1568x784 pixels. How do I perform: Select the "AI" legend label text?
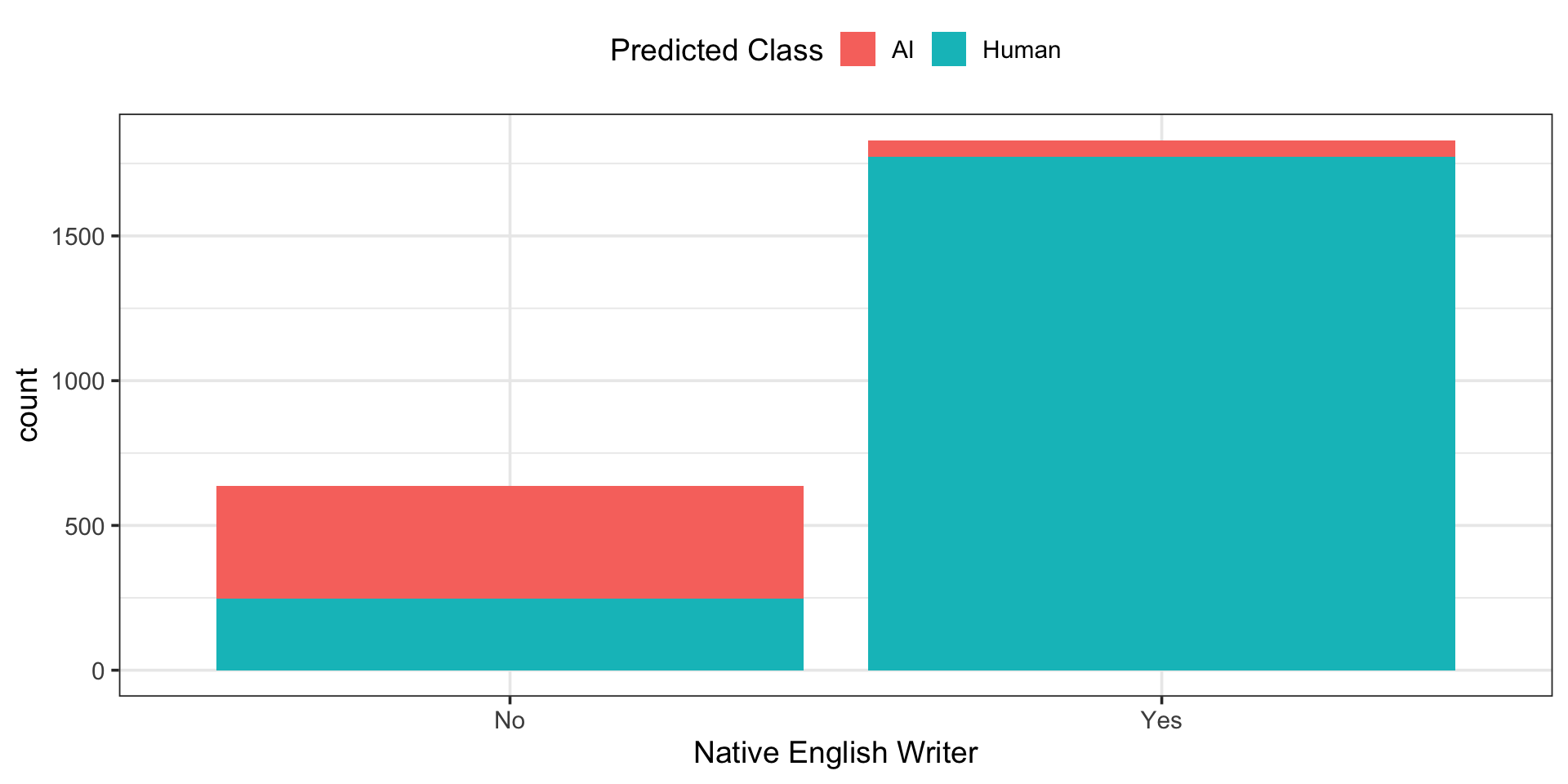(x=902, y=50)
